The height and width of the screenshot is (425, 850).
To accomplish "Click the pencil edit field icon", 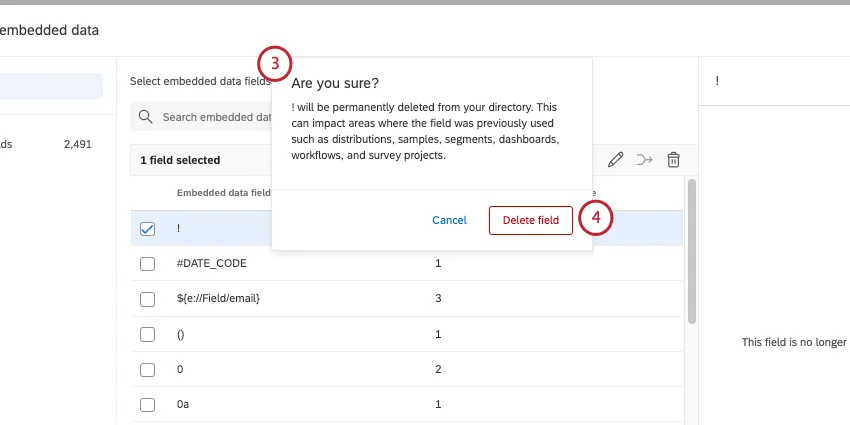I will [x=616, y=160].
